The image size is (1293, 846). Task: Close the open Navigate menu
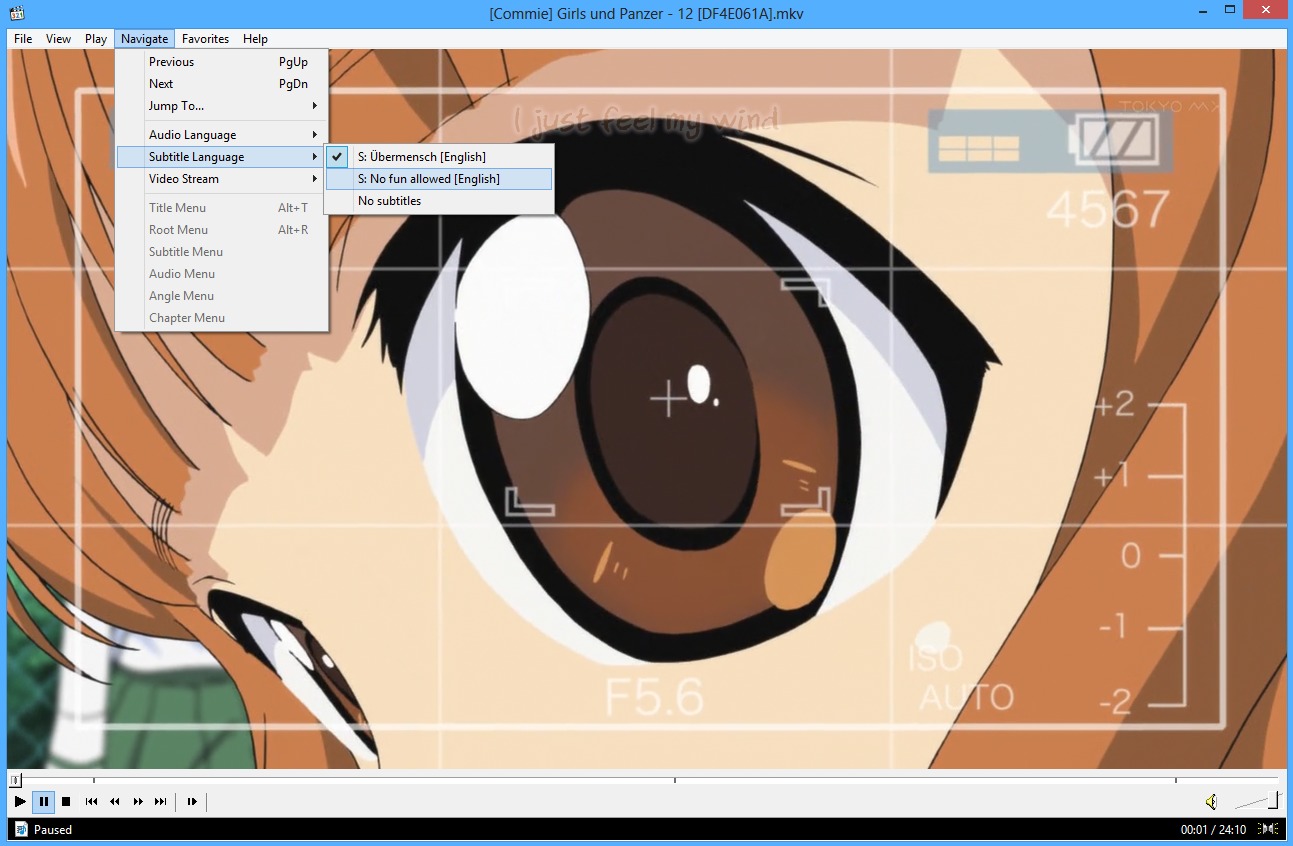144,39
